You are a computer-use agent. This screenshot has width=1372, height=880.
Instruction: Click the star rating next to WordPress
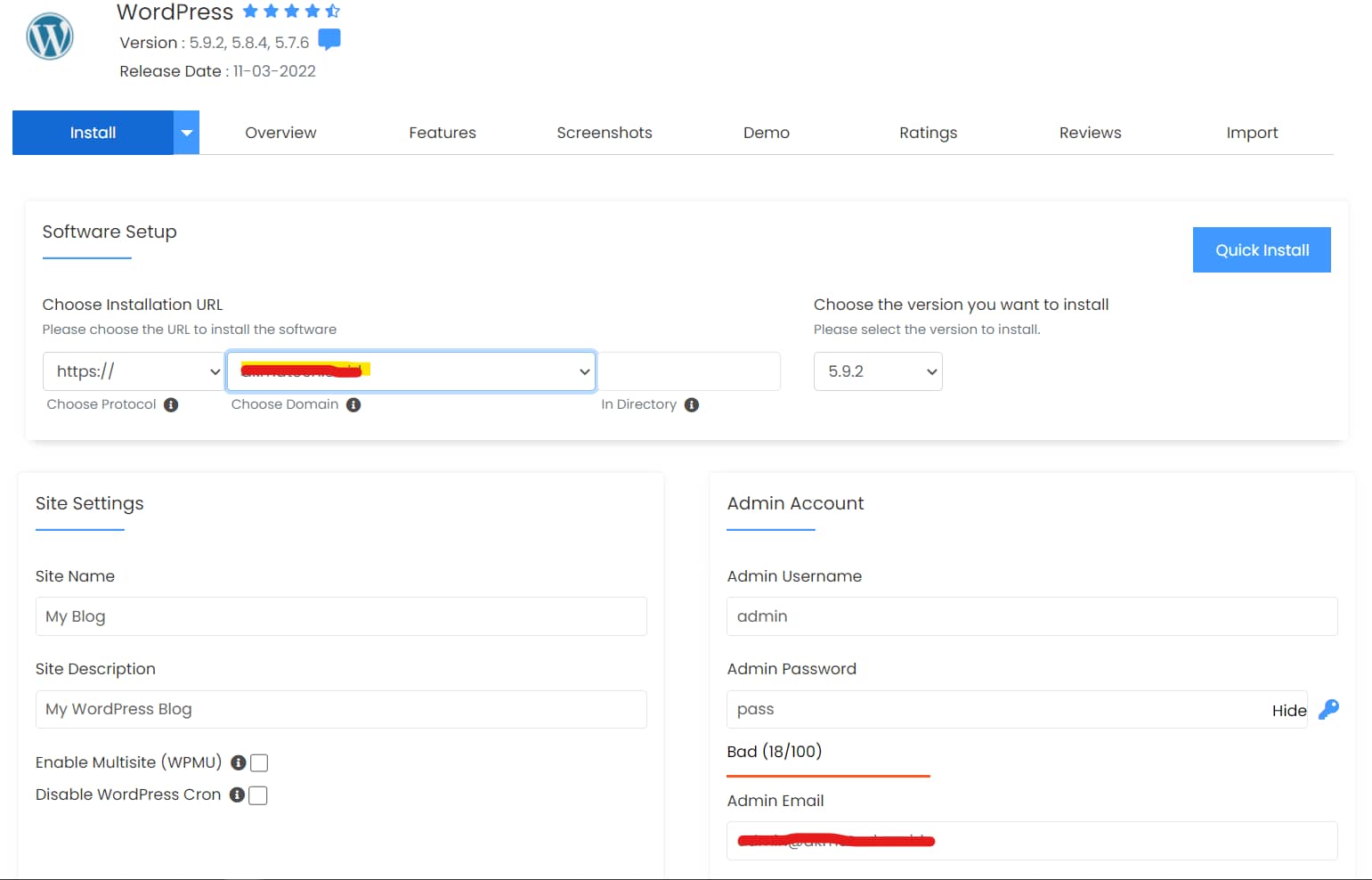[292, 12]
